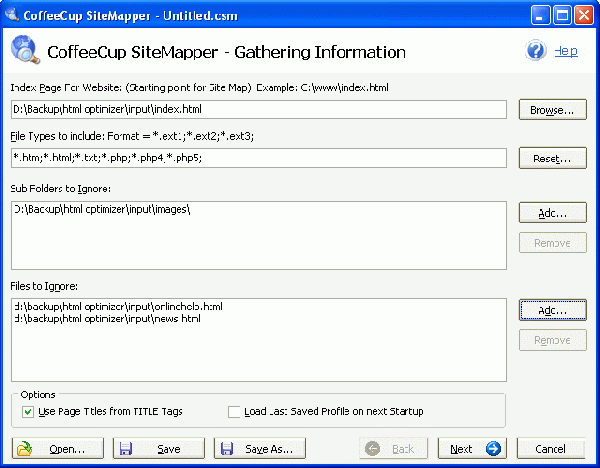Cancel the SiteMapper wizard
The height and width of the screenshot is (468, 600).
[551, 448]
